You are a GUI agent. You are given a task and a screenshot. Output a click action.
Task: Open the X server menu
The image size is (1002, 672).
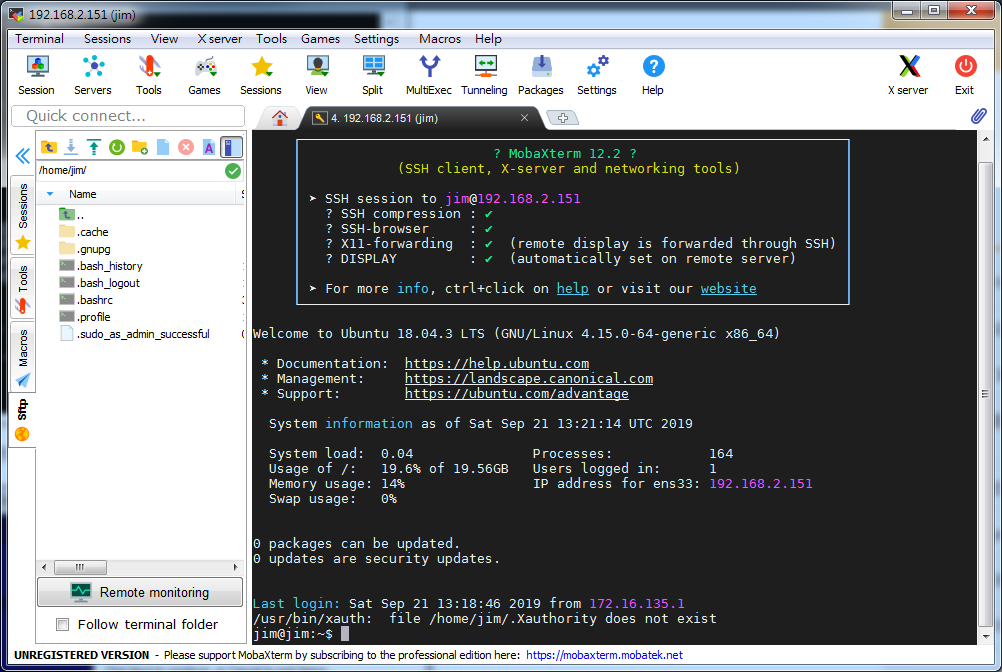click(x=220, y=39)
